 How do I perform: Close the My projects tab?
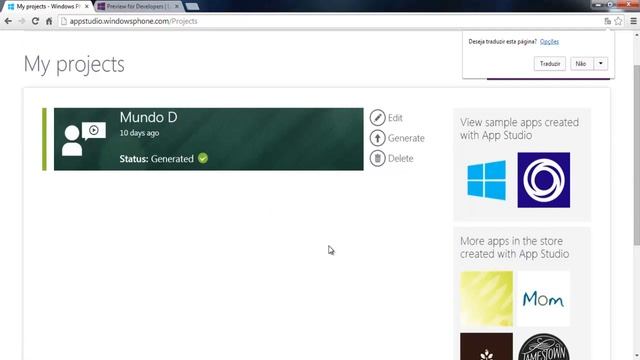[87, 7]
